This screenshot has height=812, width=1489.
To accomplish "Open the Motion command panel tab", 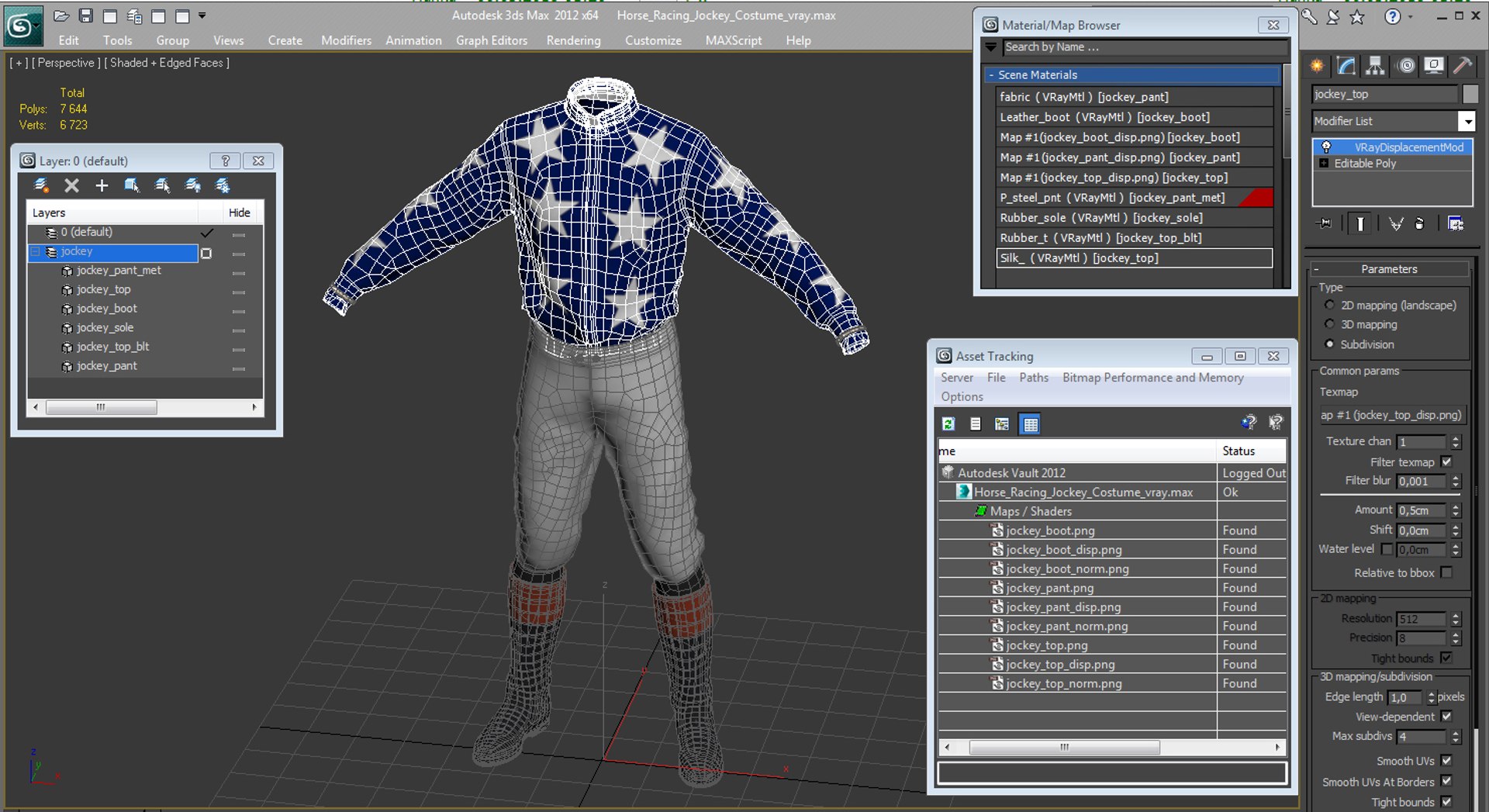I will coord(1406,66).
